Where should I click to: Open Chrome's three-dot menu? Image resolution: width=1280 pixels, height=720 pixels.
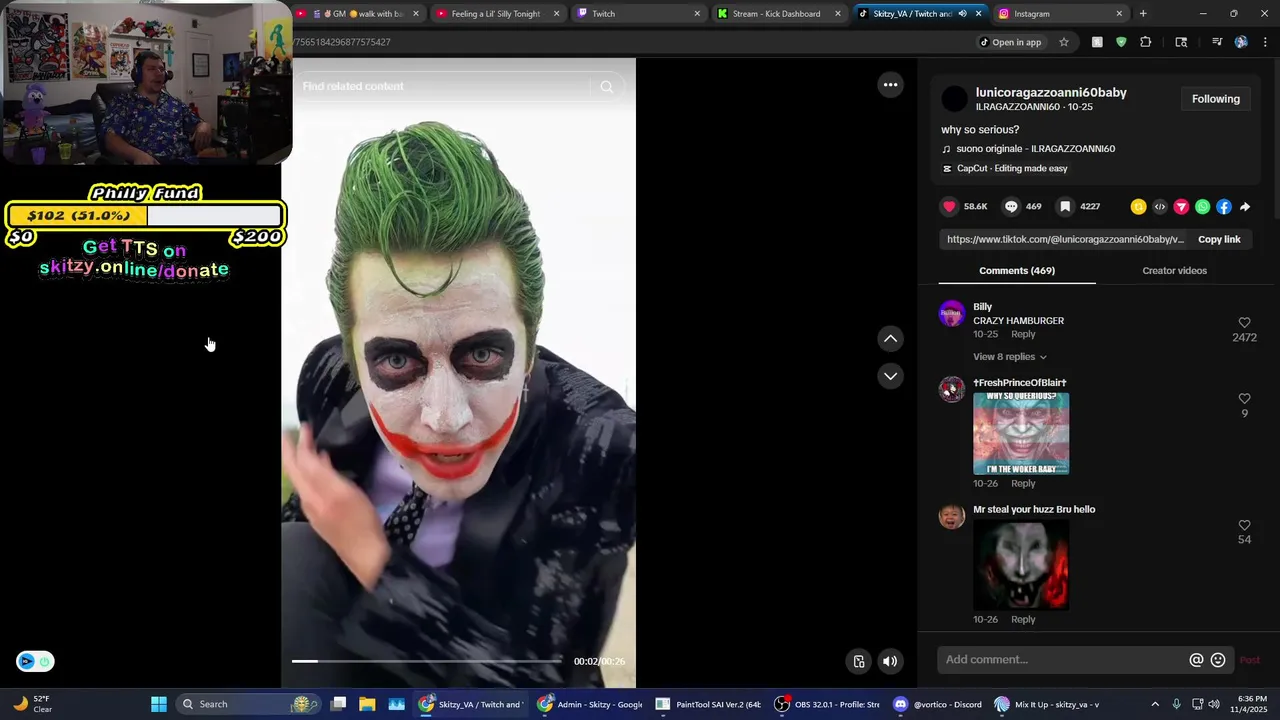pyautogui.click(x=1265, y=42)
